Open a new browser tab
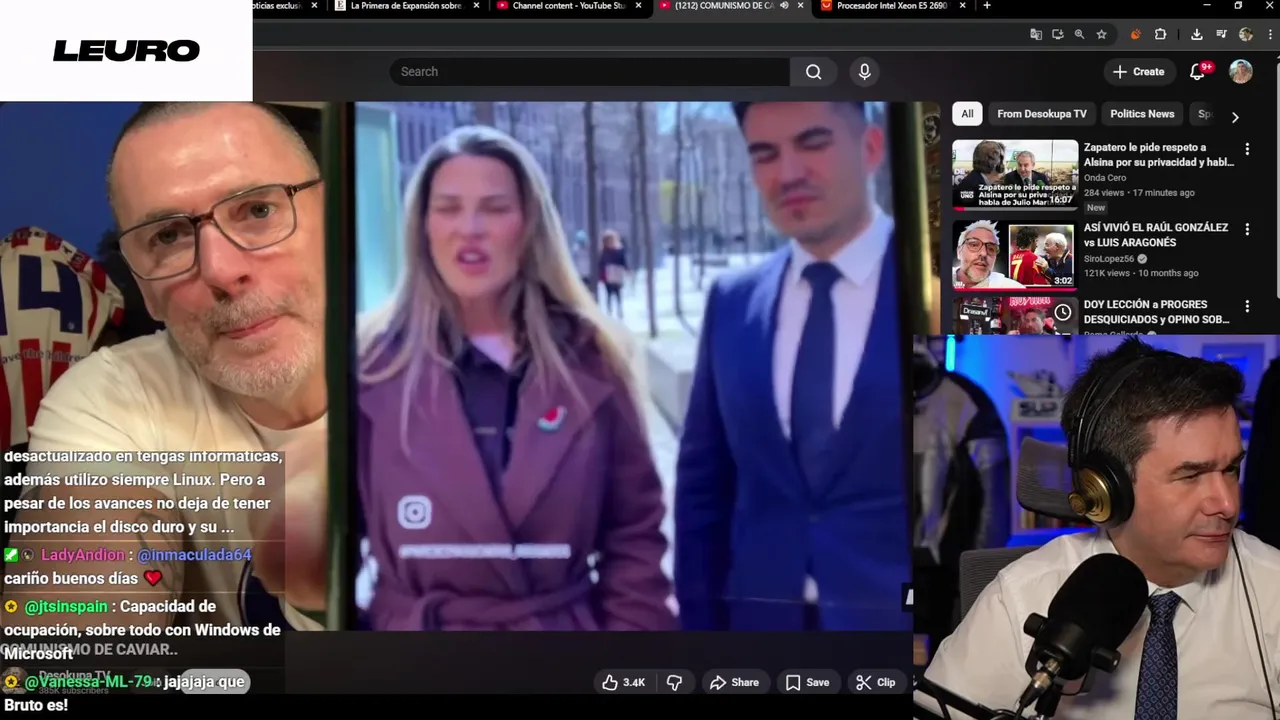 pyautogui.click(x=987, y=6)
